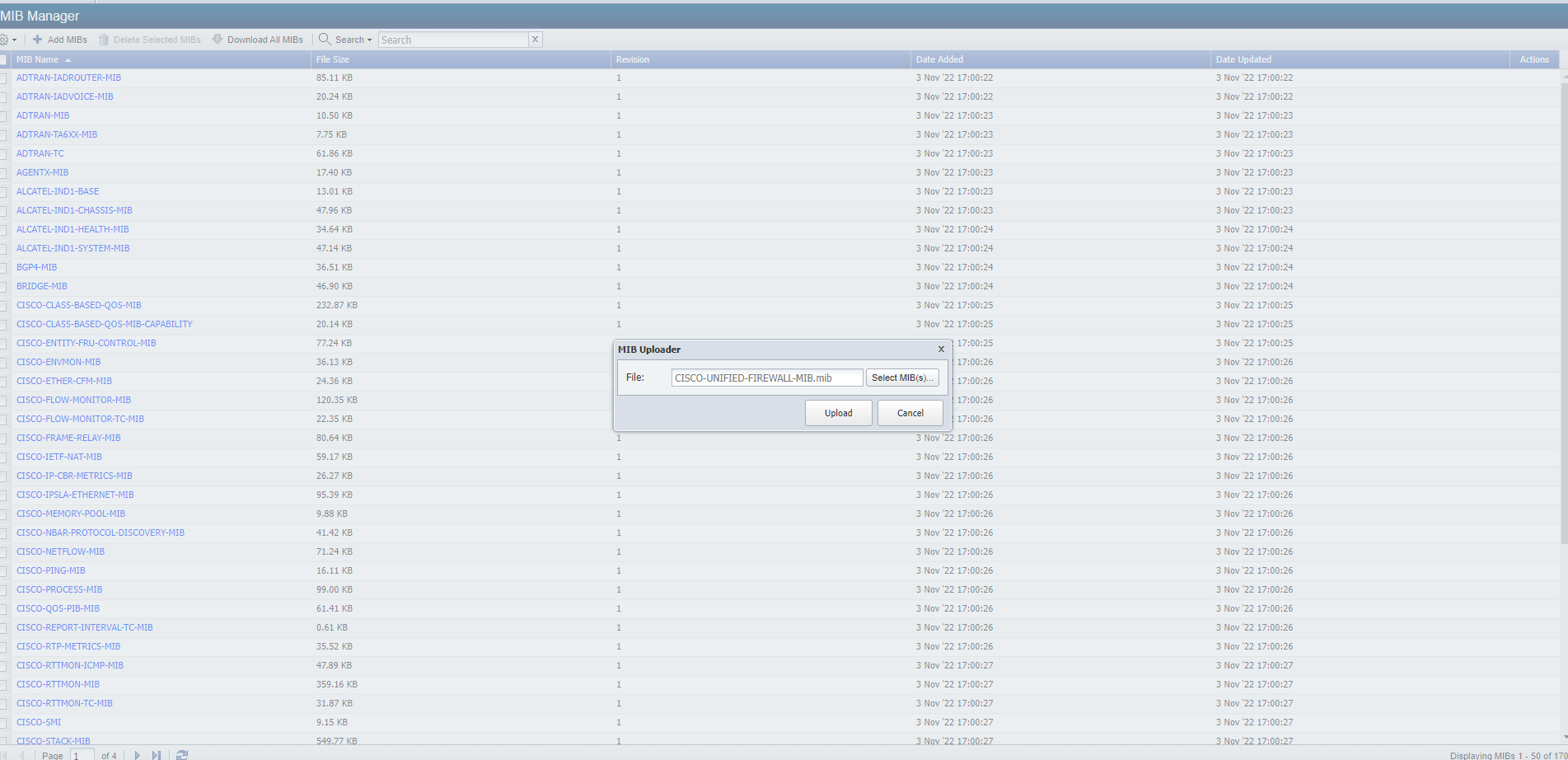The width and height of the screenshot is (1568, 760).
Task: Open the gear settings dropdown
Action: pos(8,40)
